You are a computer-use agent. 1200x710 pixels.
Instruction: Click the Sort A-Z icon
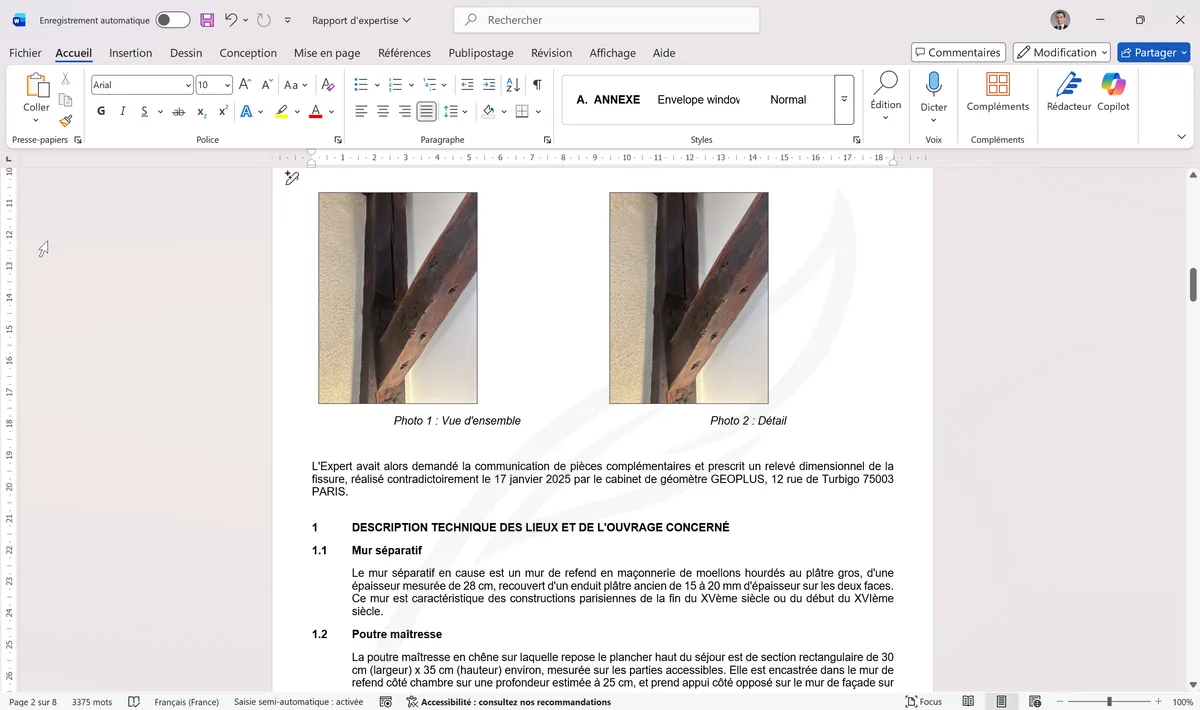(512, 85)
